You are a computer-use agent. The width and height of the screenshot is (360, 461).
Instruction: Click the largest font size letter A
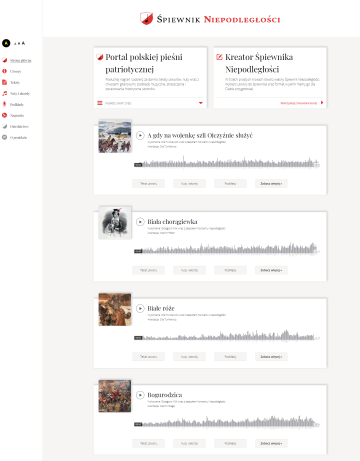pyautogui.click(x=23, y=43)
